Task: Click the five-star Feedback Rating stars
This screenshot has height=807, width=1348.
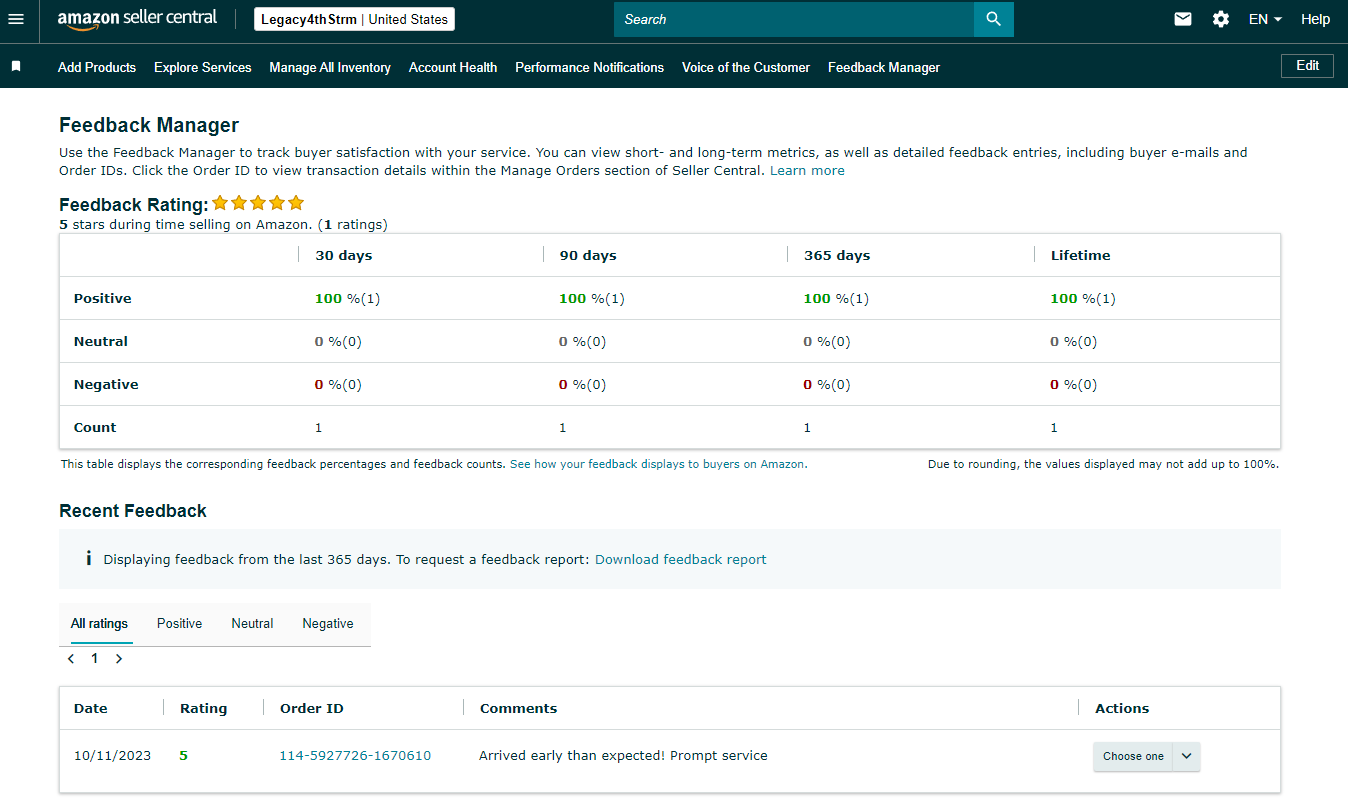Action: pyautogui.click(x=258, y=203)
